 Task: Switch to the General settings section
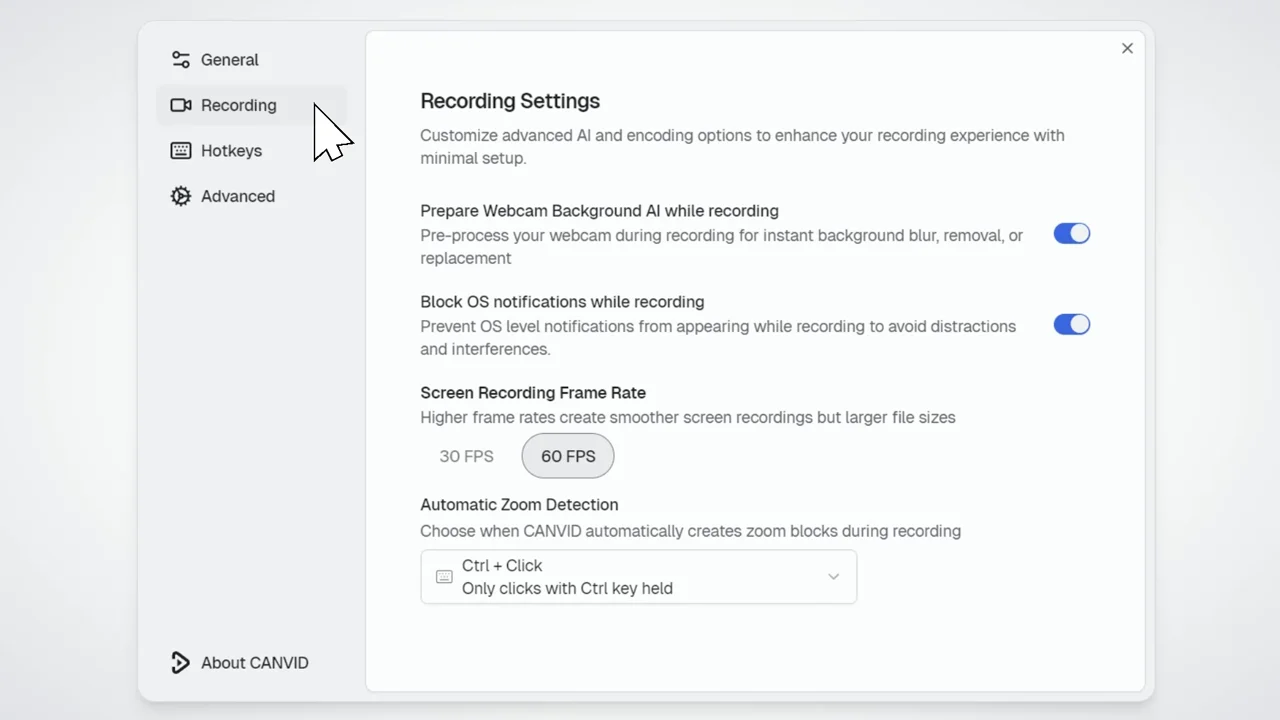(x=229, y=60)
